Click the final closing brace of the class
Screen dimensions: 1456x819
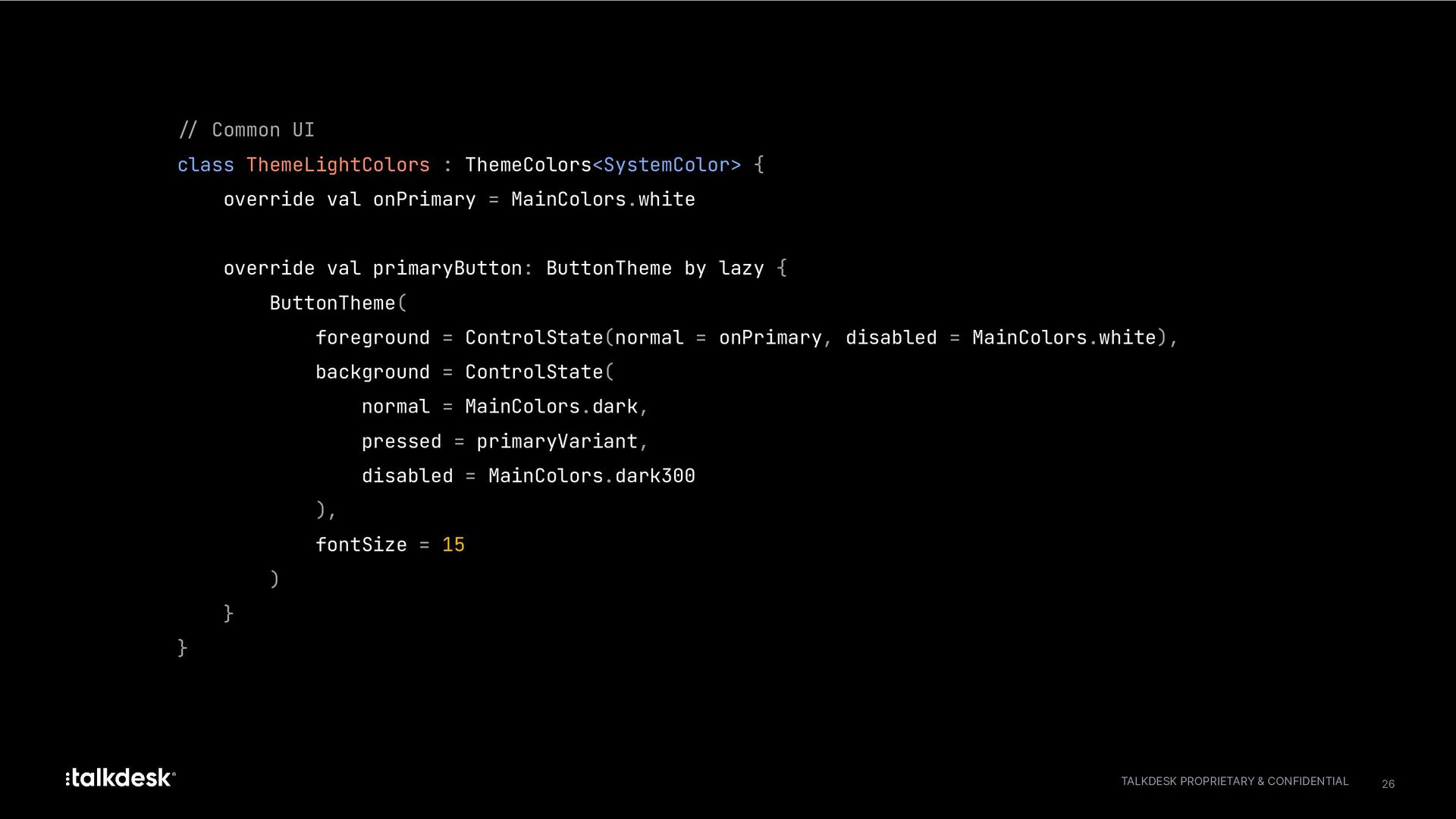182,648
